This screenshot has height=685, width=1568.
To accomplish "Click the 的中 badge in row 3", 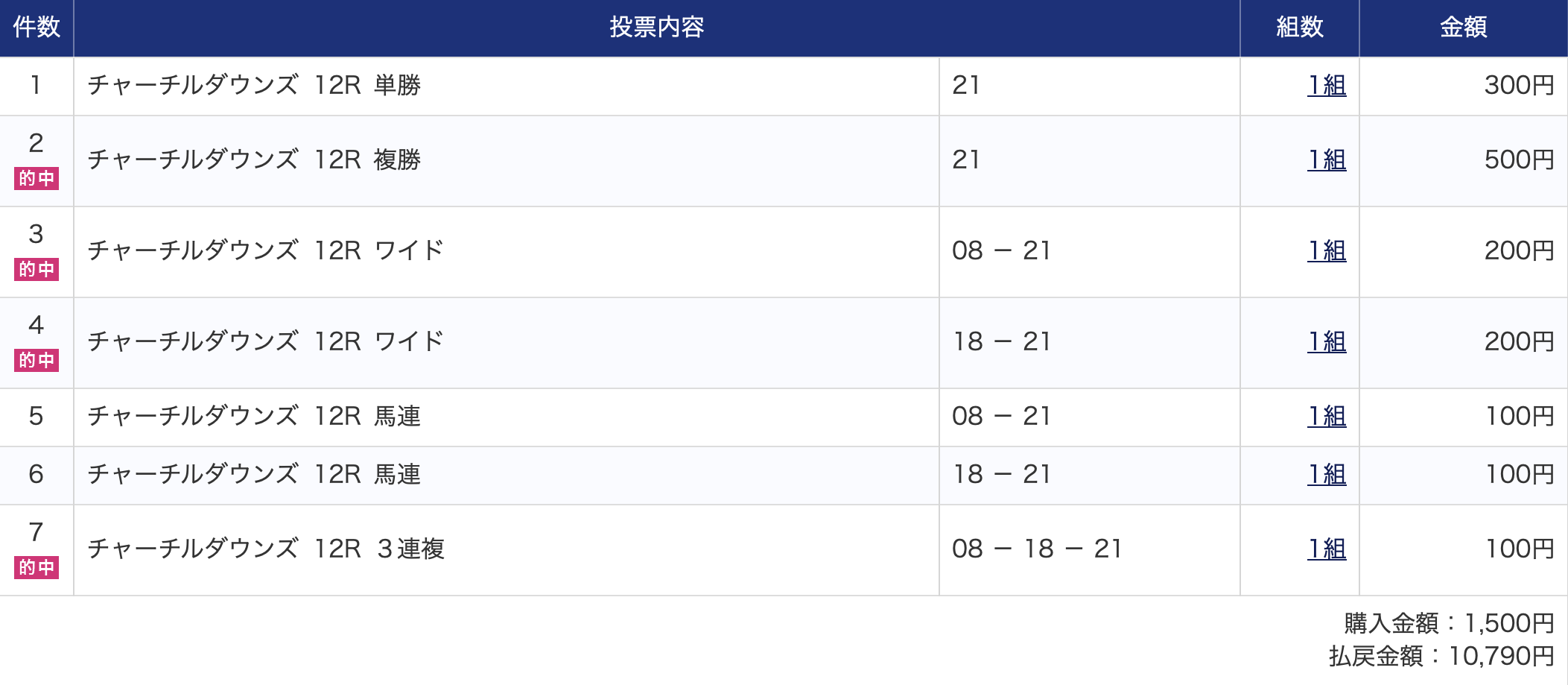I will (x=36, y=270).
